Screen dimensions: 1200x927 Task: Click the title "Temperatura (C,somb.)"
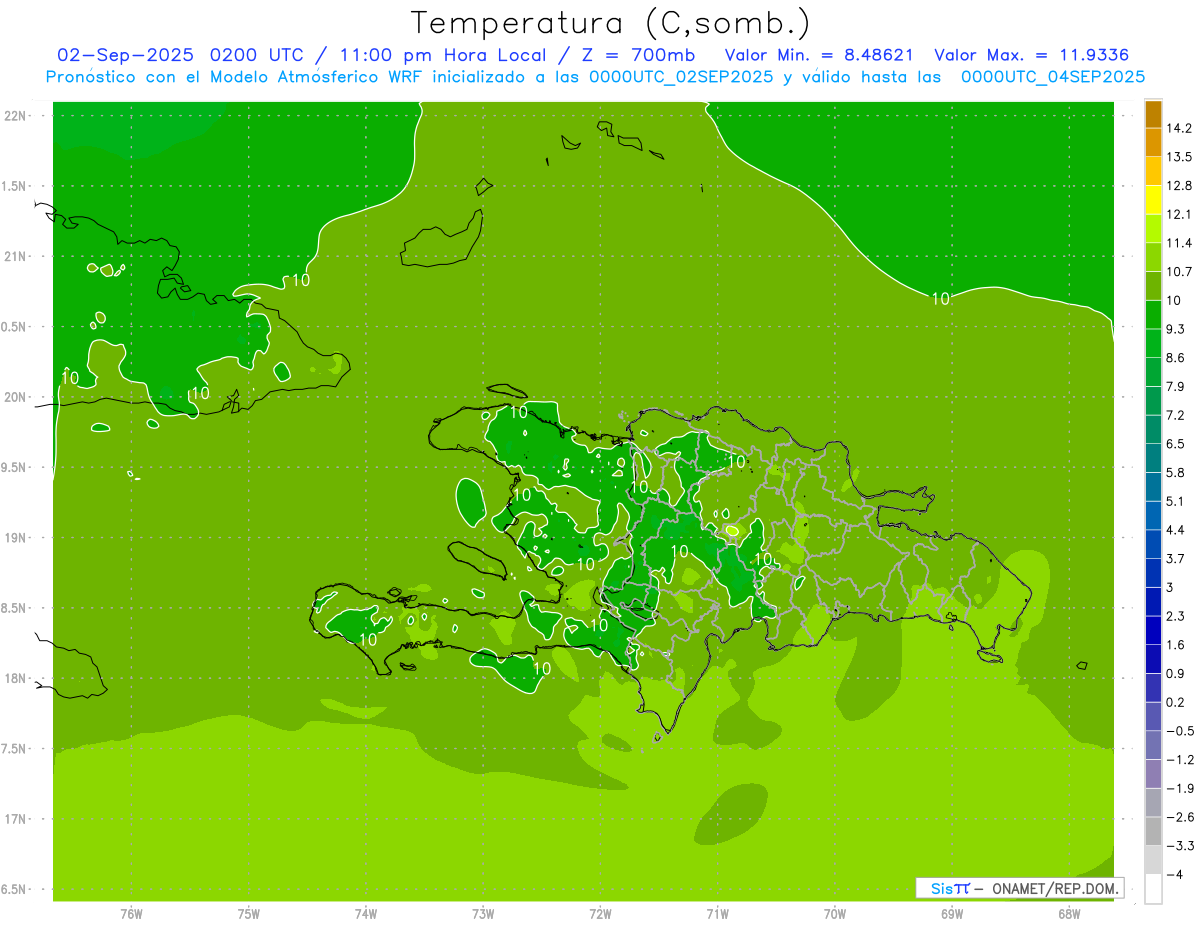point(611,23)
